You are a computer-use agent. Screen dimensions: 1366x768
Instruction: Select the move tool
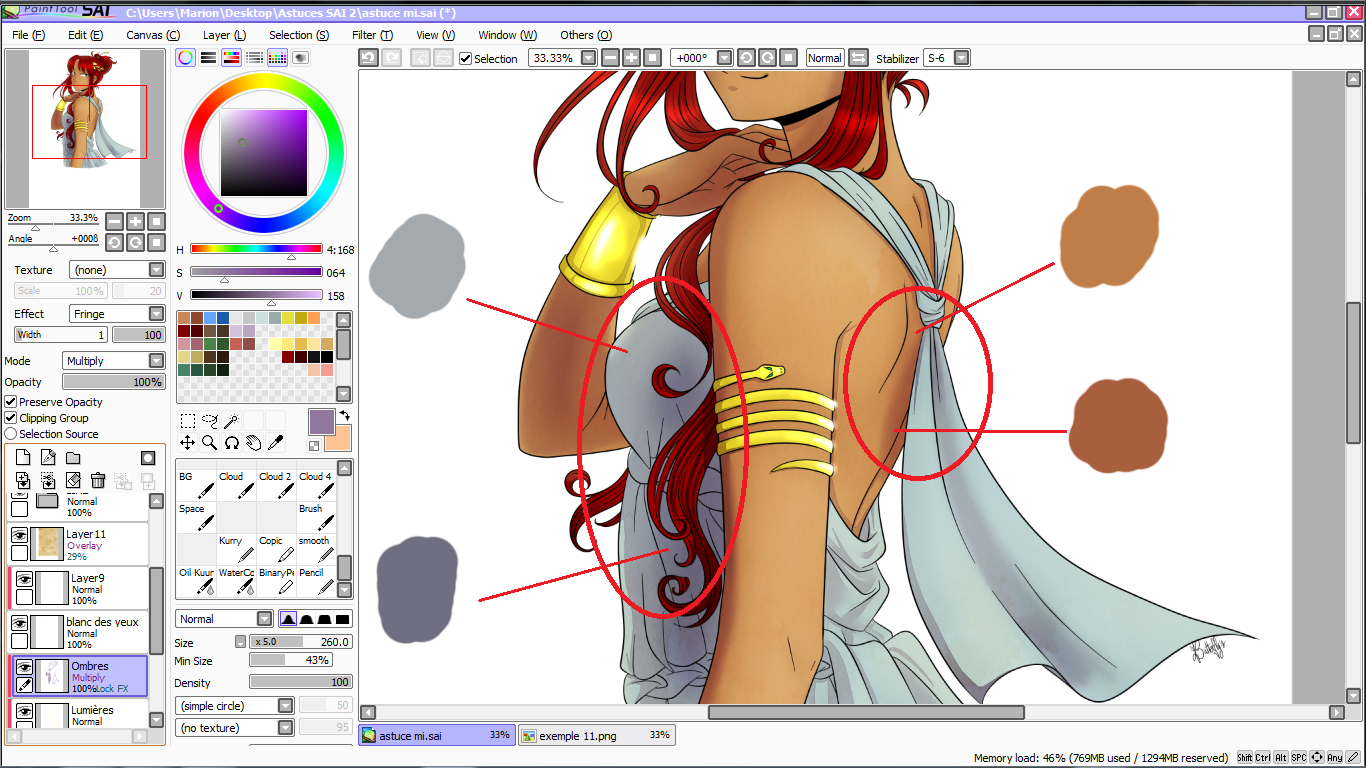pos(187,442)
